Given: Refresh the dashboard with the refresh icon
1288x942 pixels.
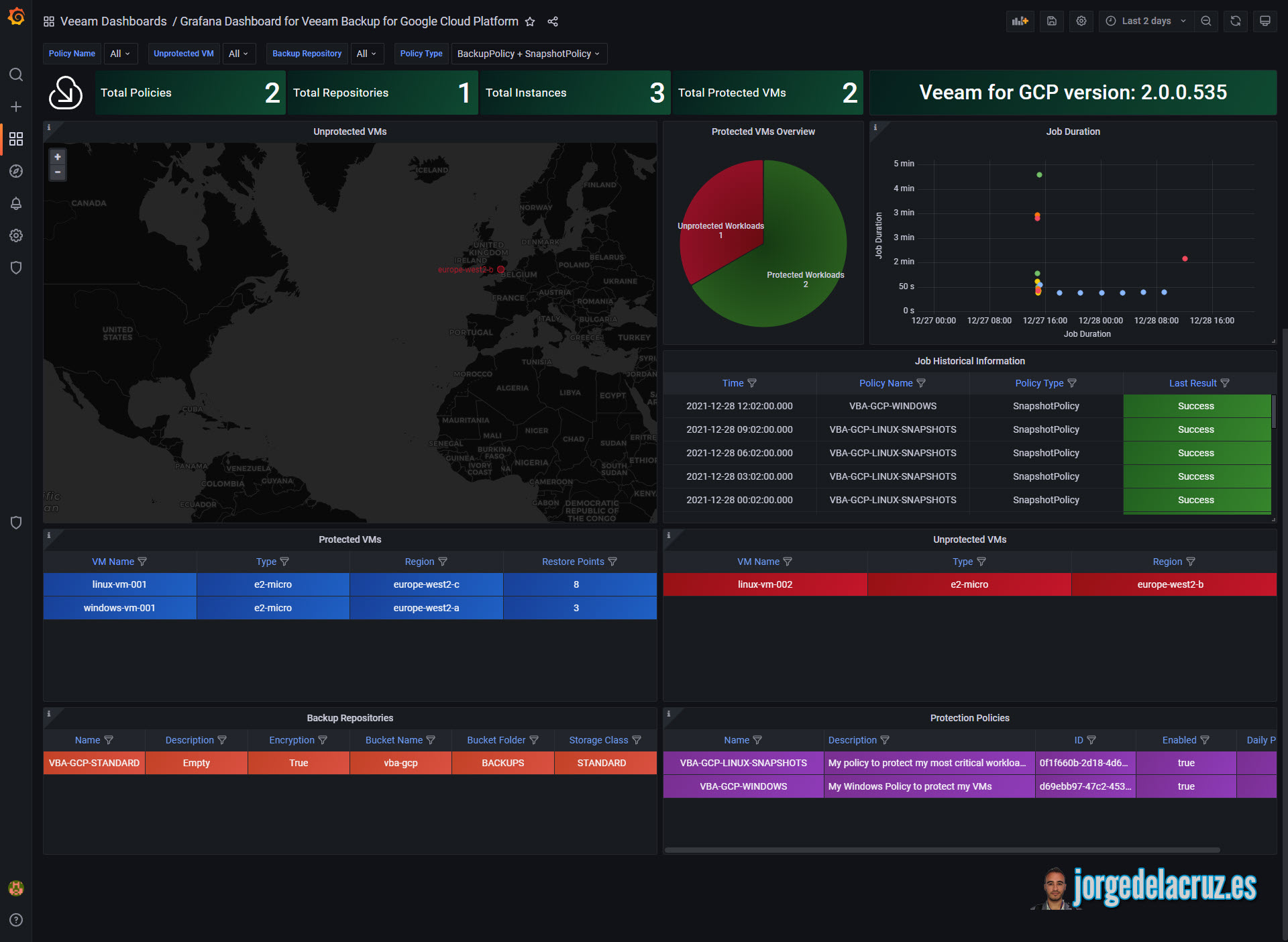Looking at the screenshot, I should tap(1235, 21).
